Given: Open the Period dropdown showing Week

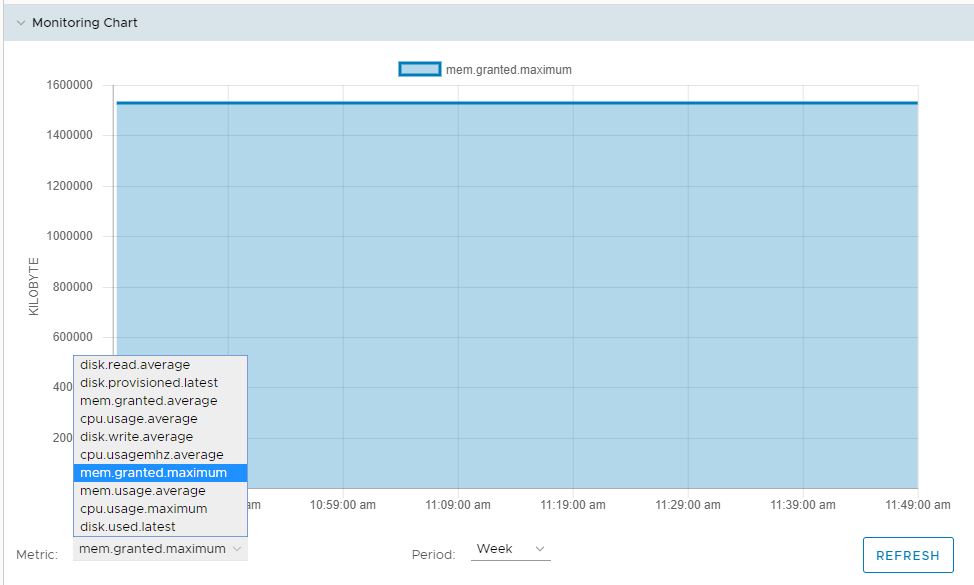Looking at the screenshot, I should [510, 549].
